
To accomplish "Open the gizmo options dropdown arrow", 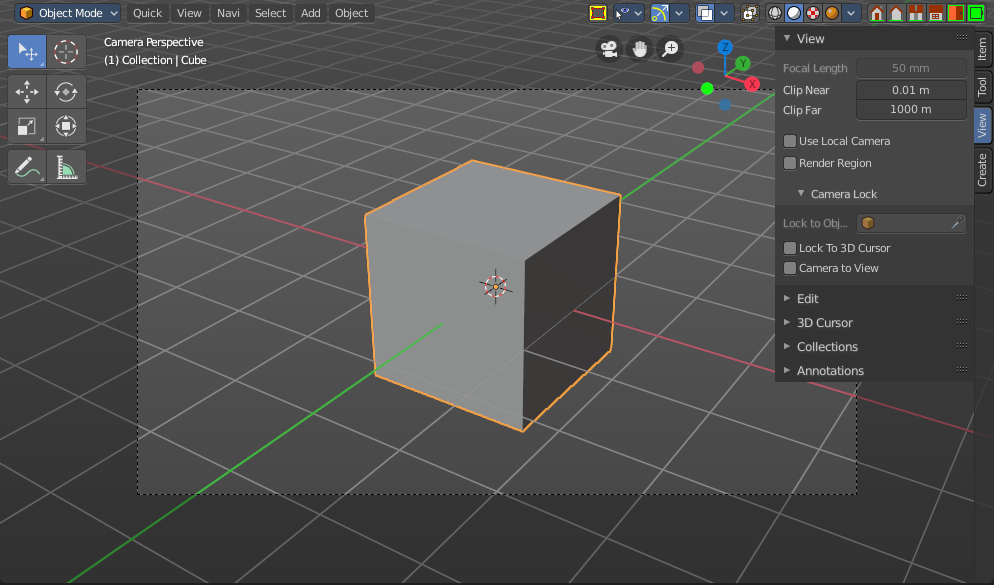I will [680, 13].
